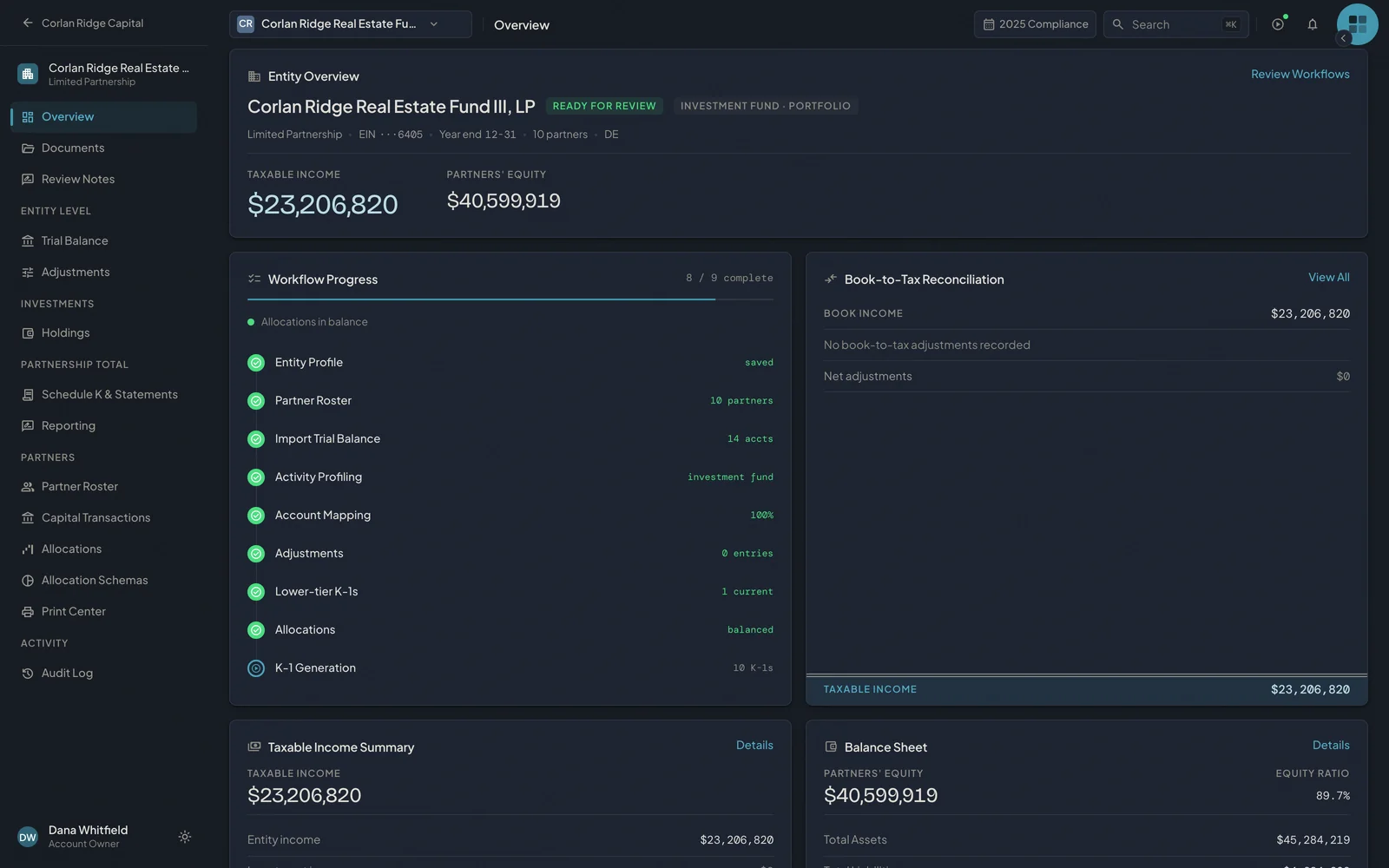Open Holdings under Investments
The image size is (1389, 868).
pos(104,333)
